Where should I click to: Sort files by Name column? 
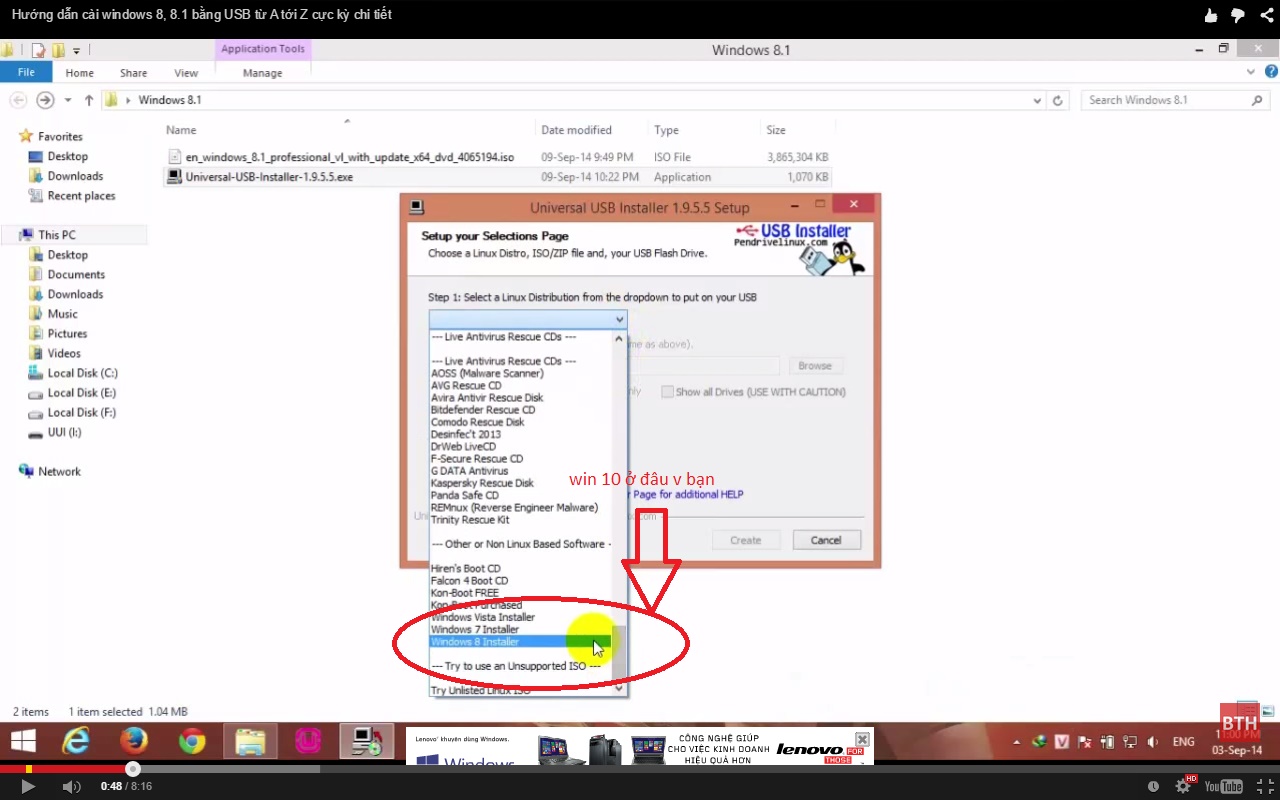pos(181,130)
